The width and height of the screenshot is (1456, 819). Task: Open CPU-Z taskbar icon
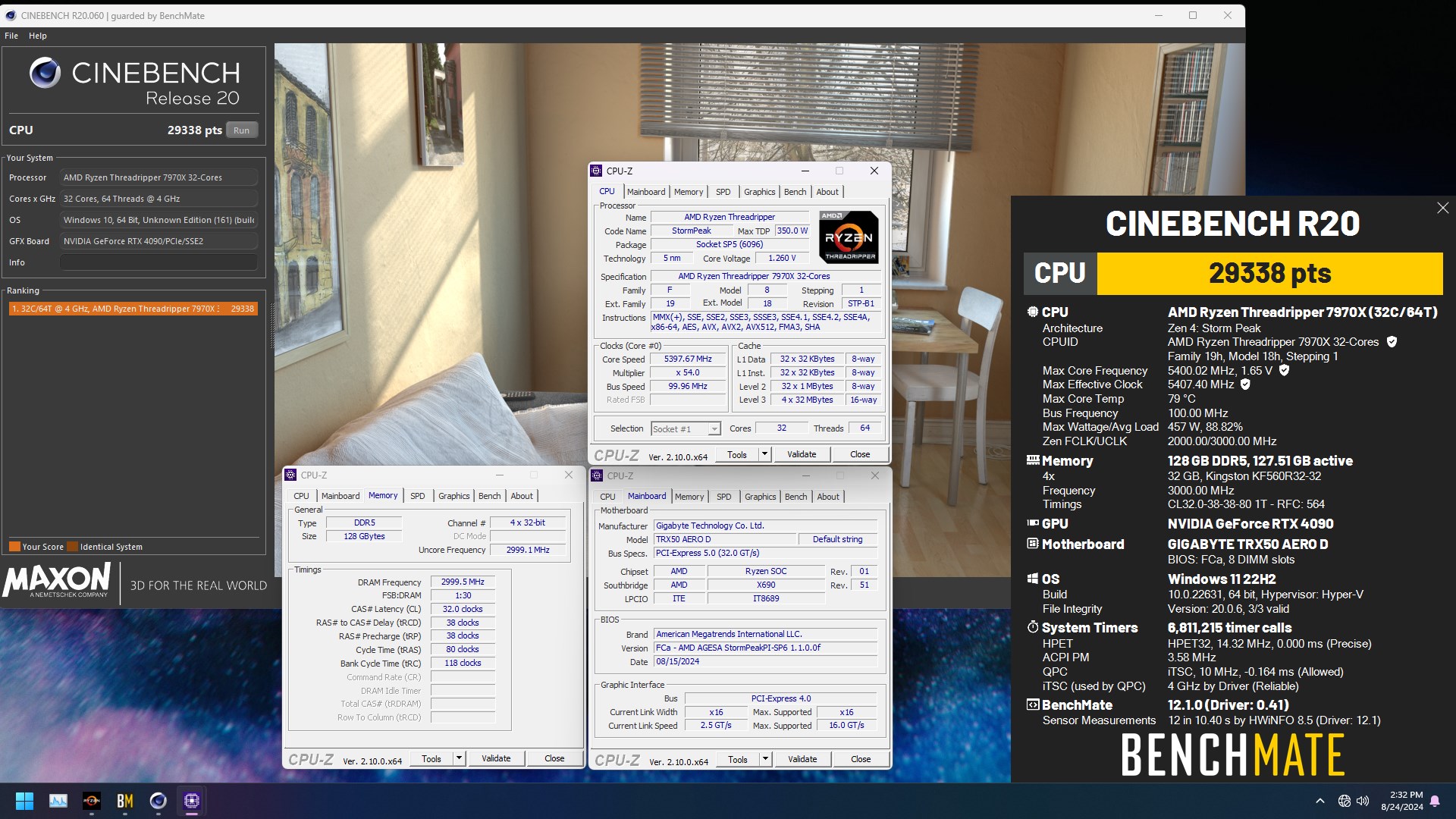(x=192, y=801)
